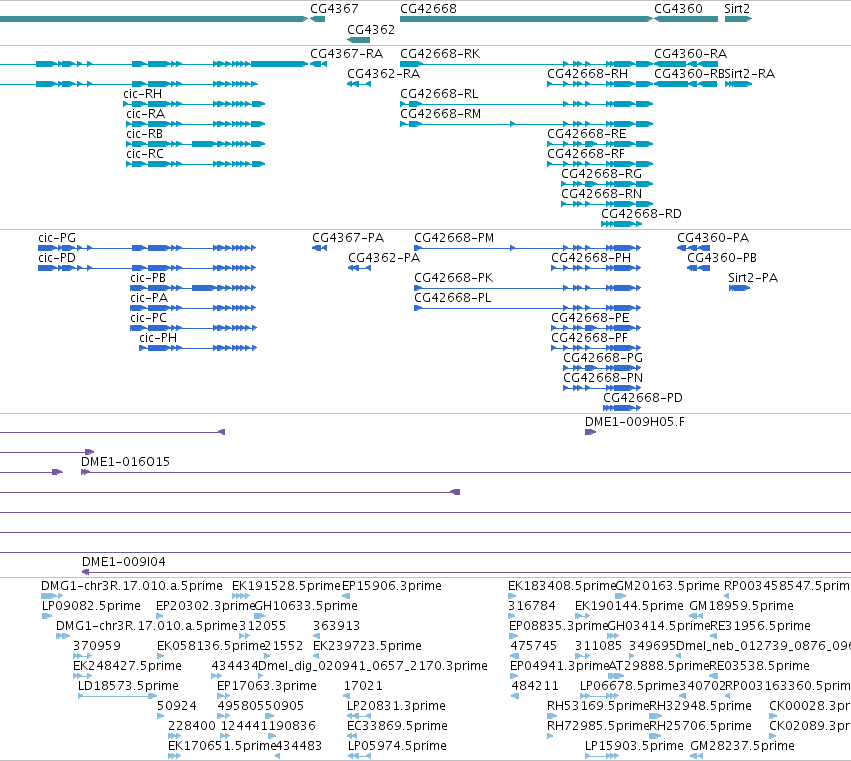Viewport: 851px width, 761px height.
Task: Click the LD18573.5prime EST label
Action: pos(128,686)
